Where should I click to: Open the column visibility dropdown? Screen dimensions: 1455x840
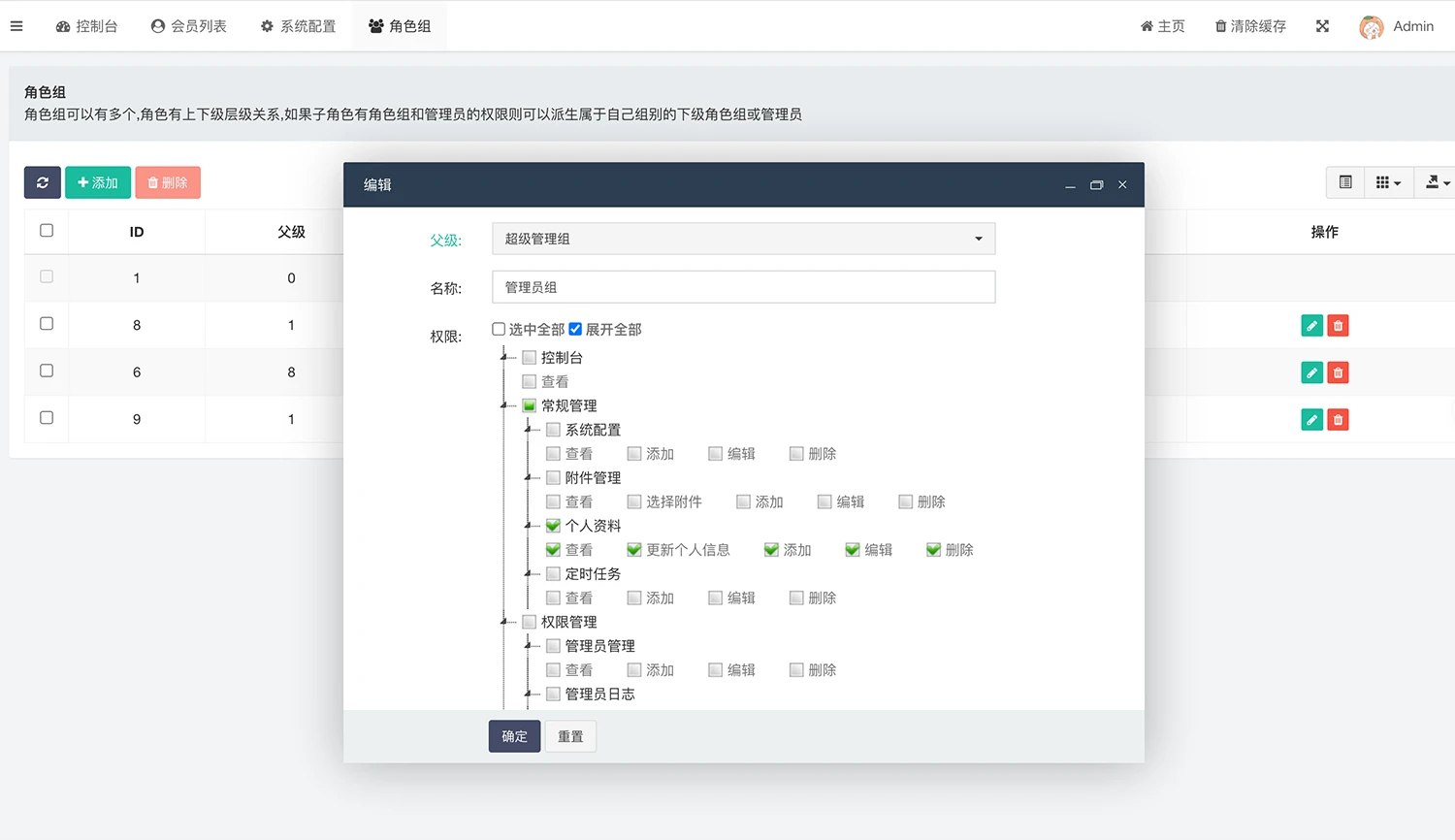click(1388, 182)
